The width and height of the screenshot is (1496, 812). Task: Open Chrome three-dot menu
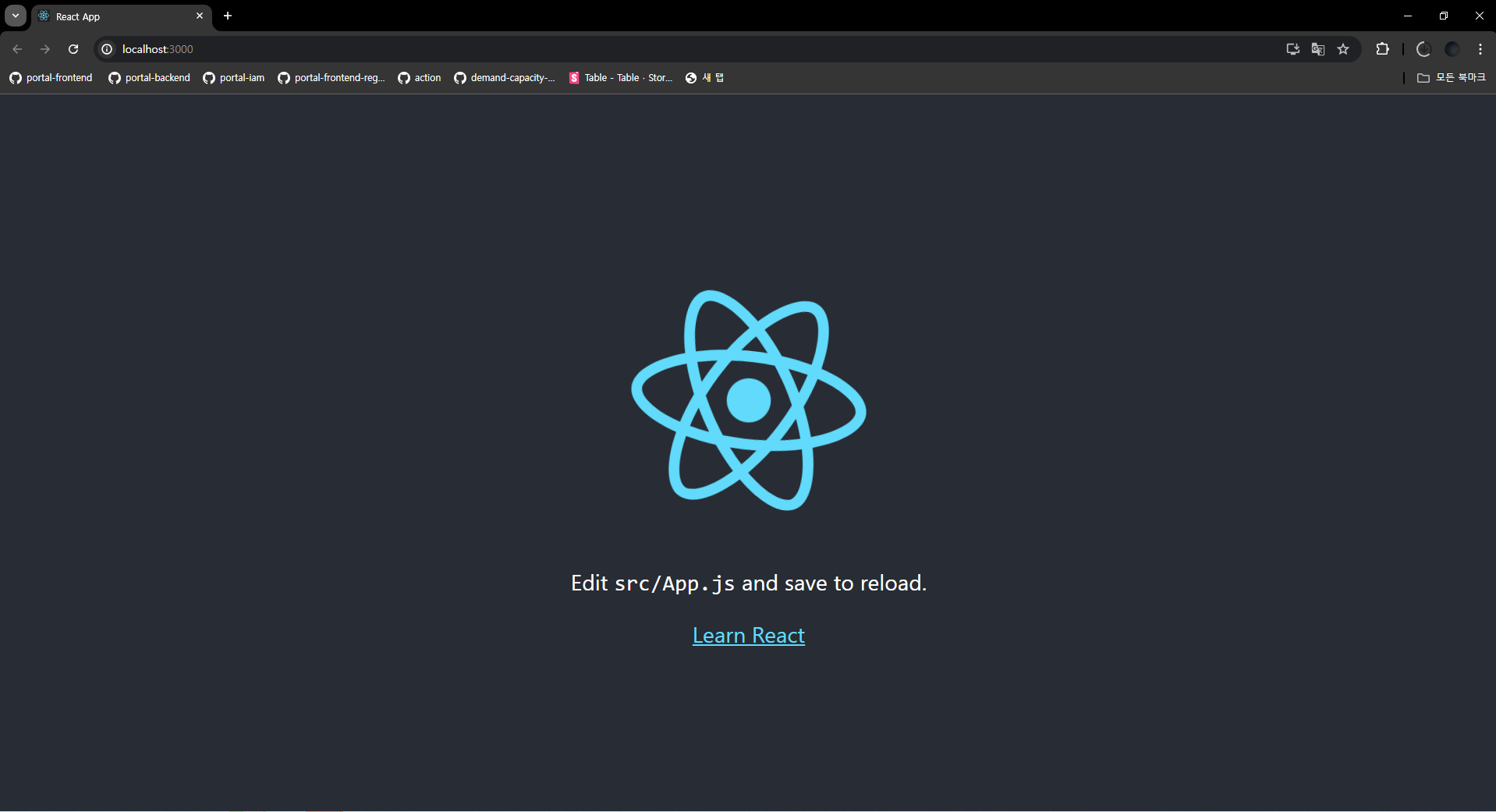pyautogui.click(x=1480, y=49)
